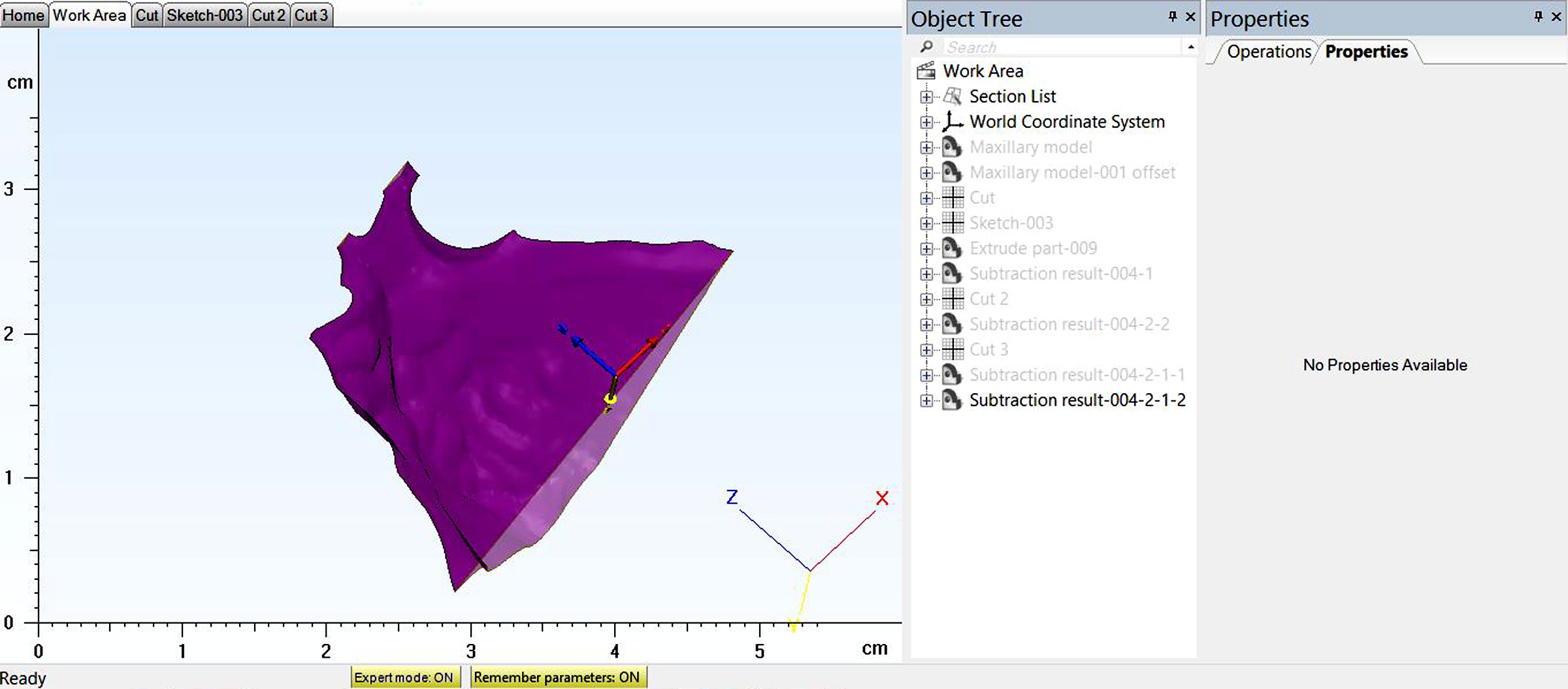Click the Object Tree search field
1568x689 pixels.
(1062, 47)
